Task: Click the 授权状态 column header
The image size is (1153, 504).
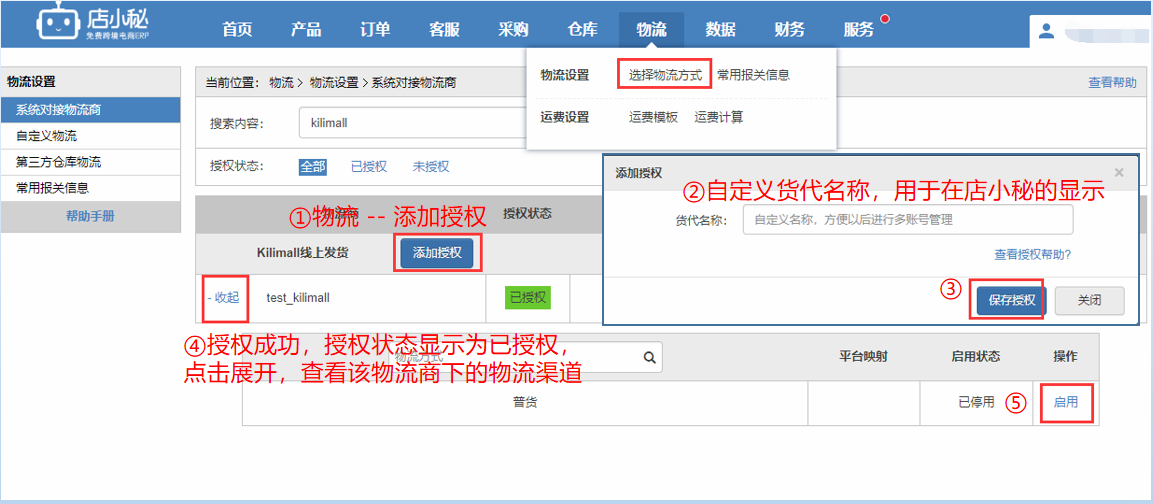Action: 527,214
